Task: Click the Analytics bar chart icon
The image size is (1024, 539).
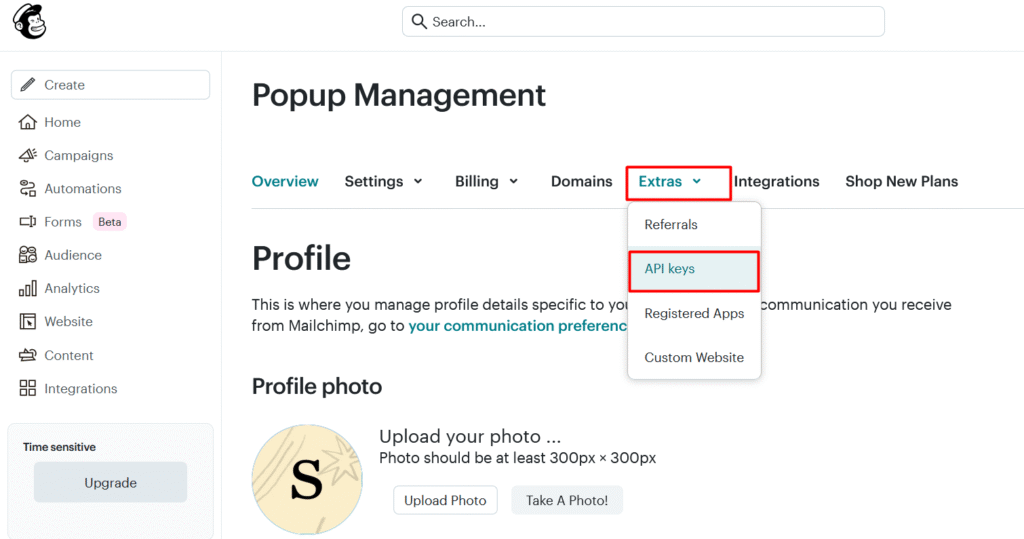Action: pos(28,289)
